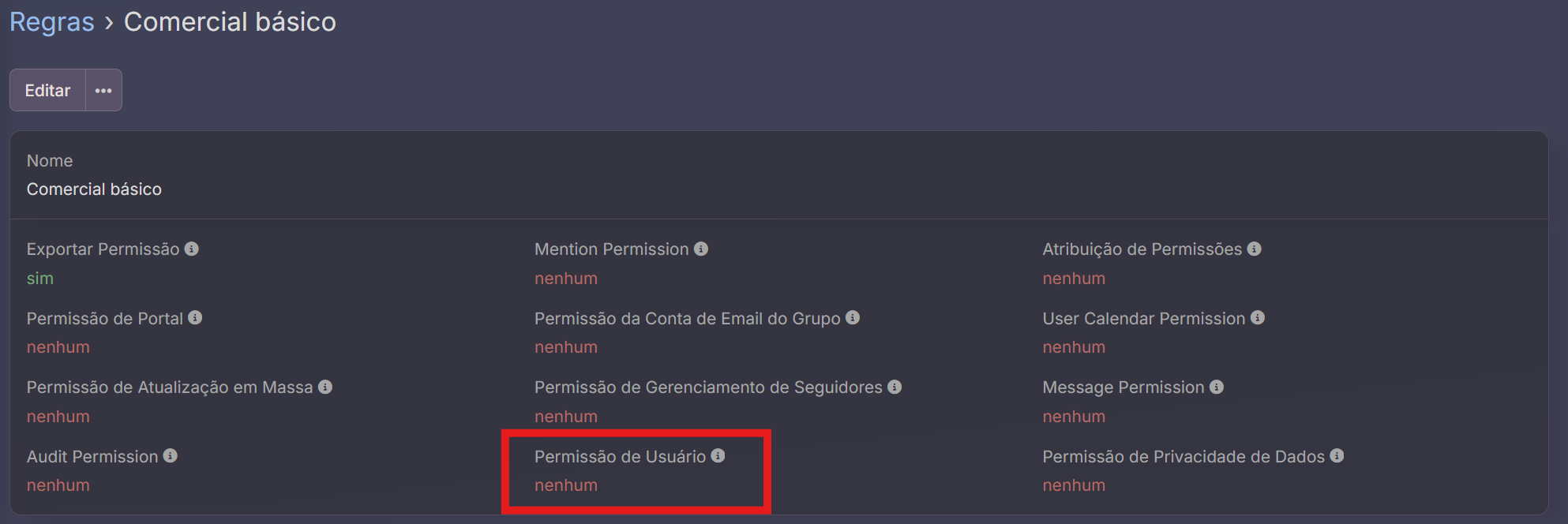Click info icon beside Atribuição de Permissões
The width and height of the screenshot is (1568, 524).
[1255, 249]
